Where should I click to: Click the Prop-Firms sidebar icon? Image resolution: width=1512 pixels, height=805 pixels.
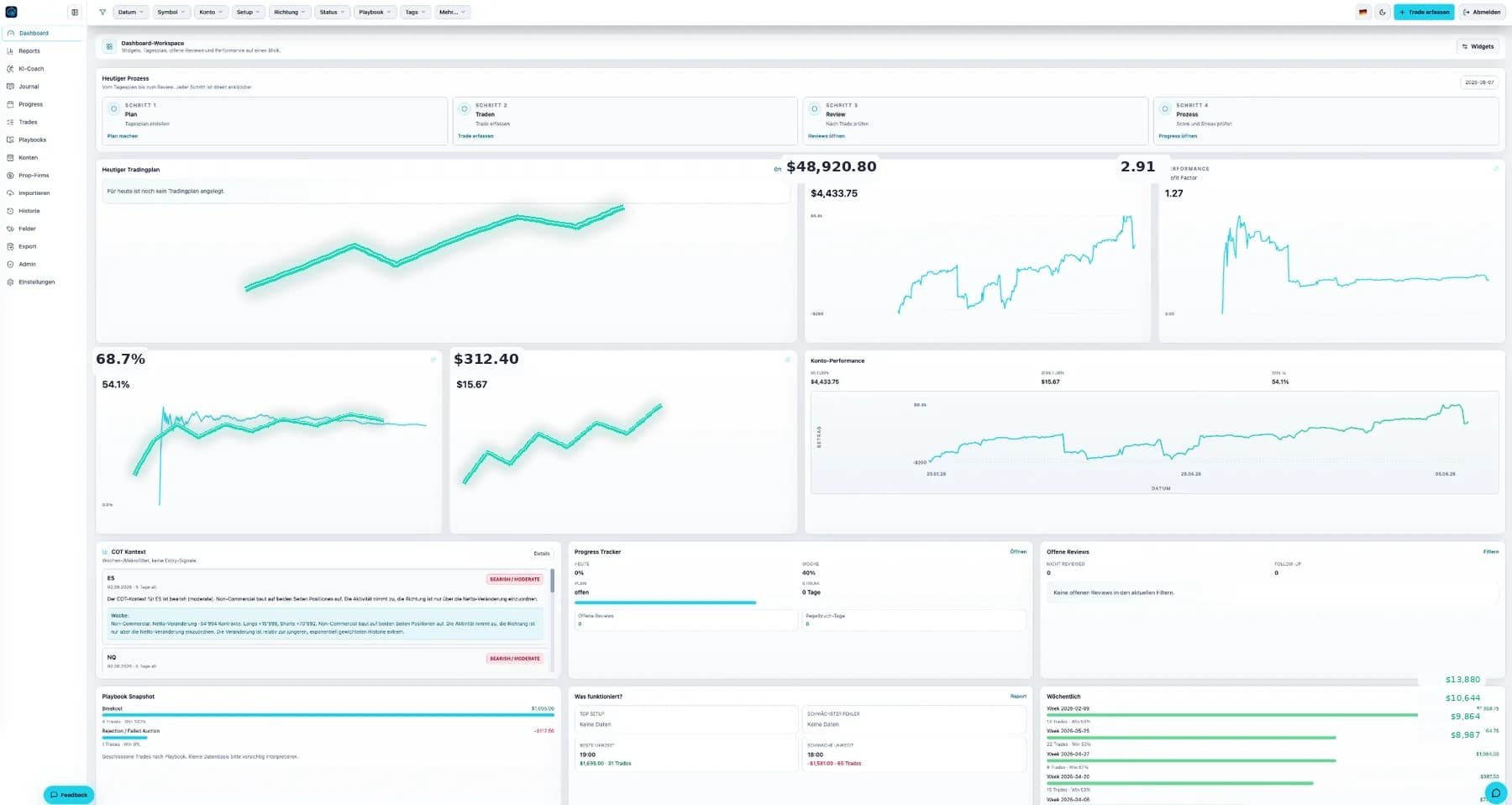point(10,175)
